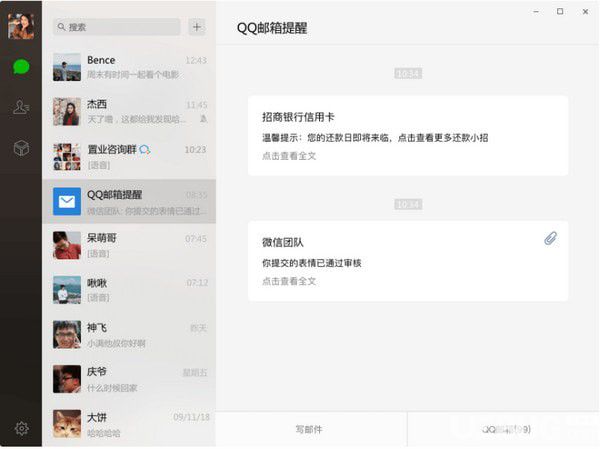Maximize the WeChat window

[x=560, y=11]
